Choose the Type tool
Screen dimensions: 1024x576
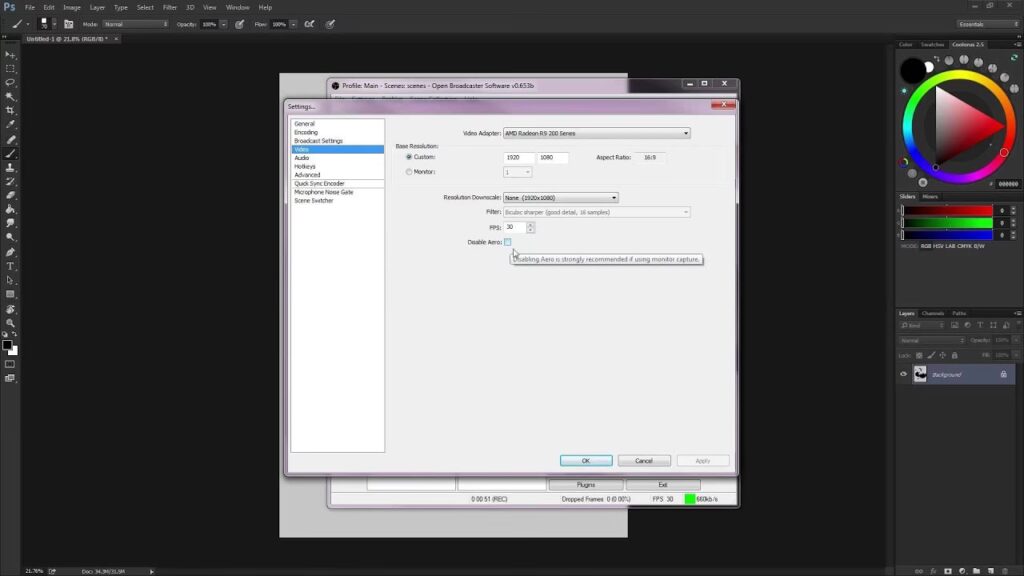tap(10, 266)
